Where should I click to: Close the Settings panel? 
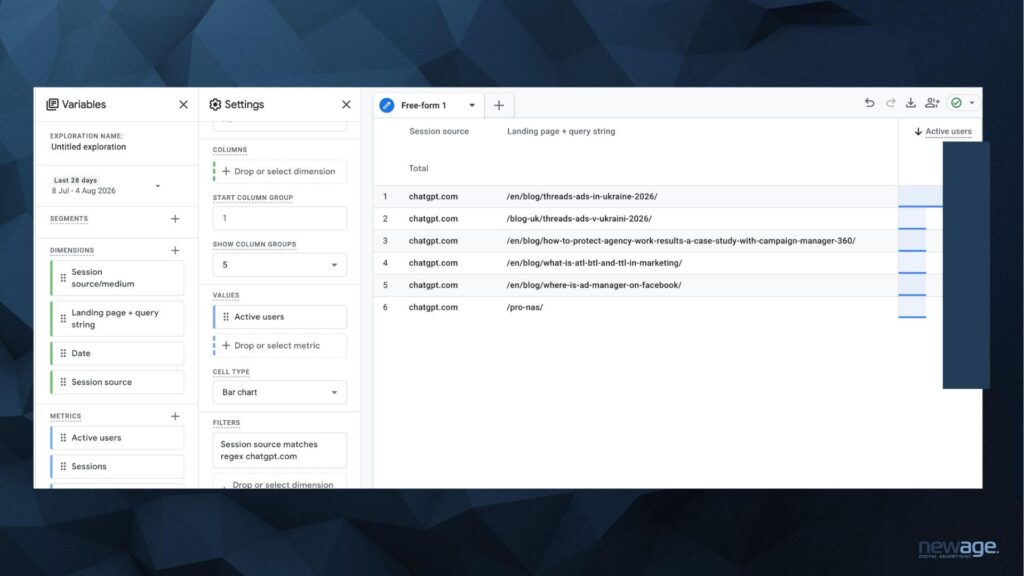pyautogui.click(x=346, y=104)
